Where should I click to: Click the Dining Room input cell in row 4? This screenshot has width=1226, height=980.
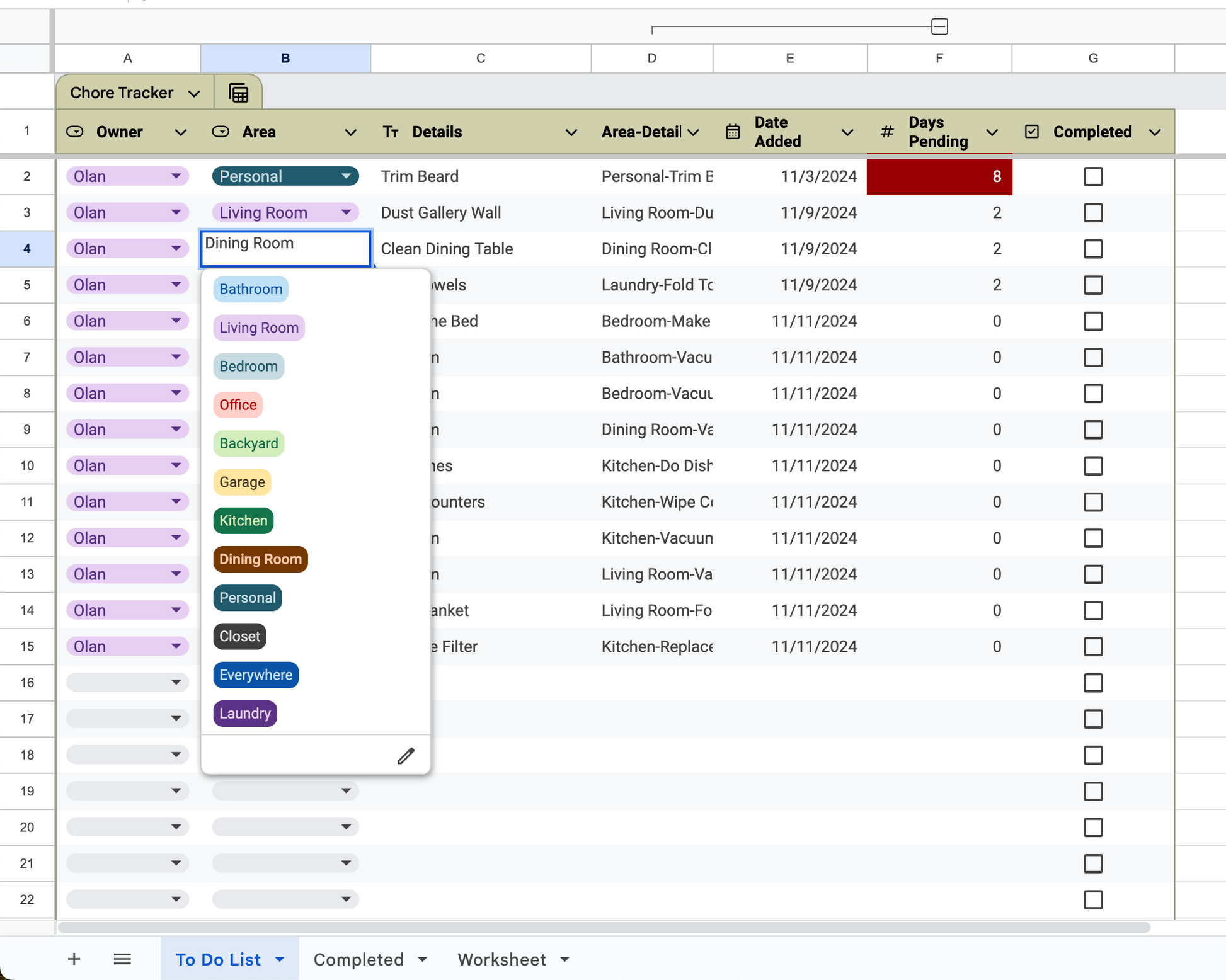285,248
